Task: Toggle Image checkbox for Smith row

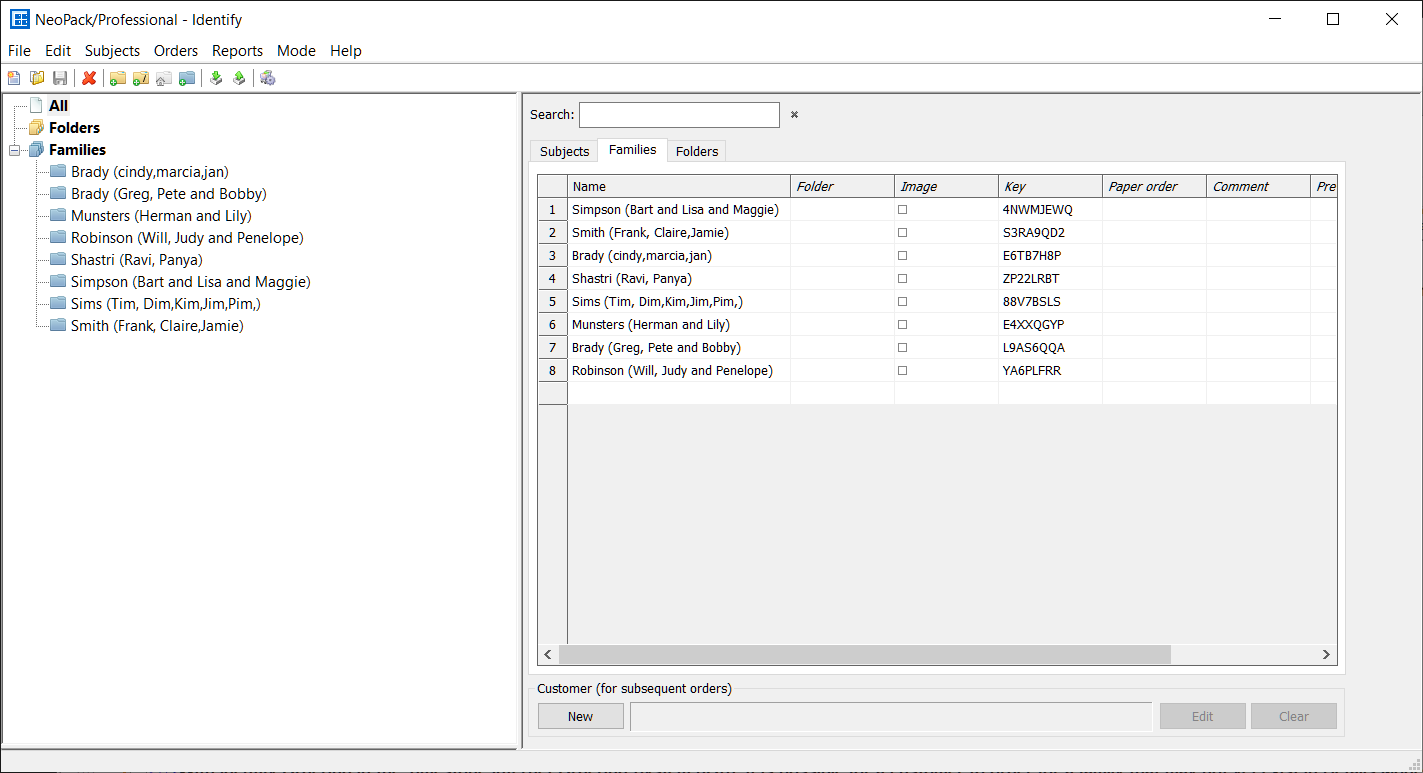Action: tap(902, 233)
